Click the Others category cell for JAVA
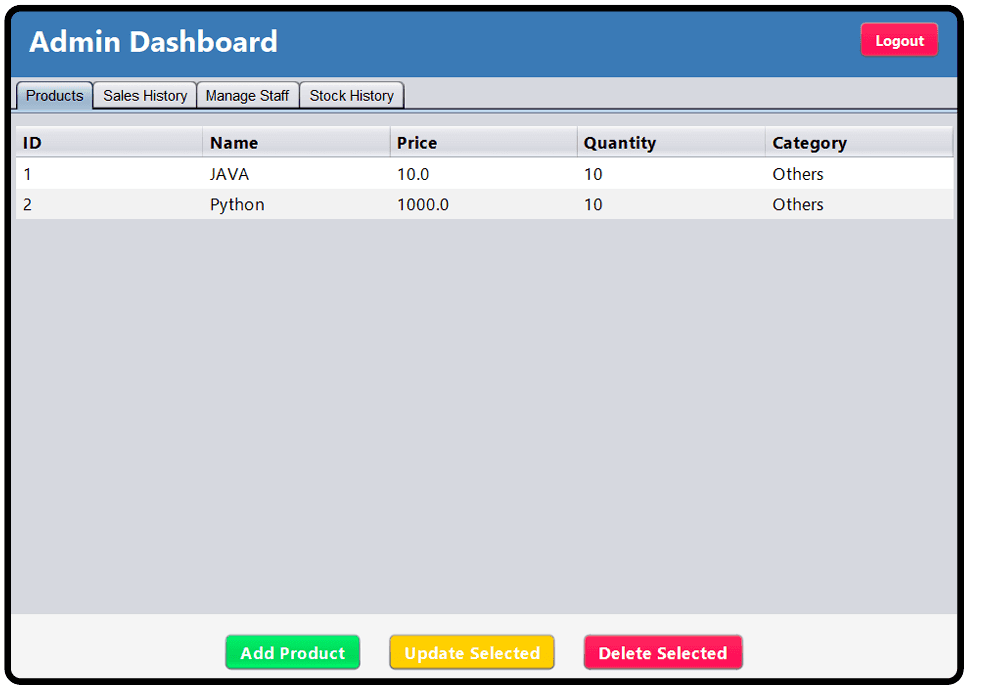This screenshot has height=694, width=982. 798,174
